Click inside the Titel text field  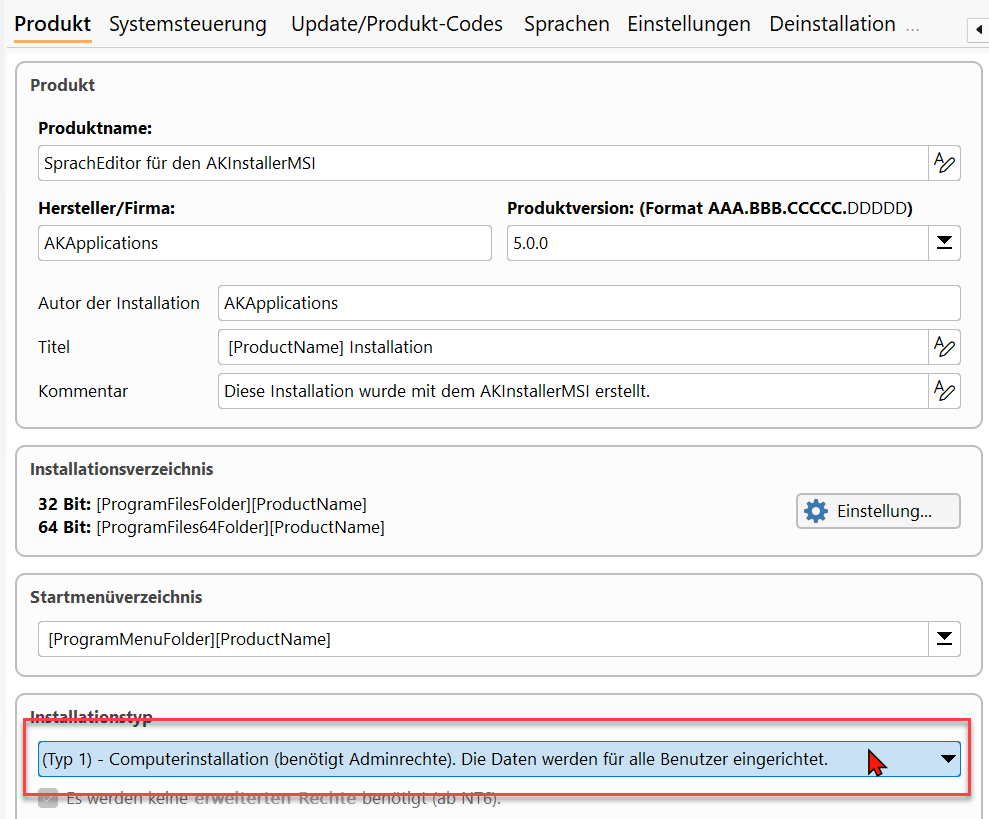pos(570,347)
